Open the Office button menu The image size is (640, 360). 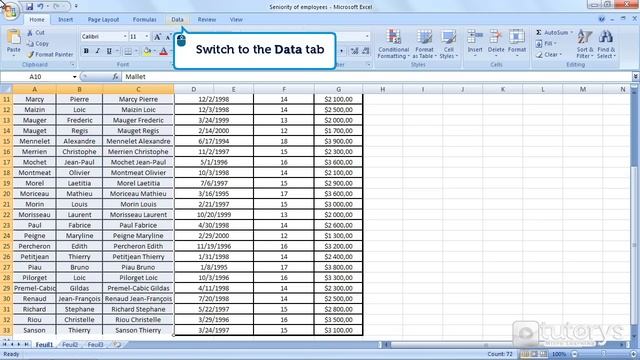(10, 10)
